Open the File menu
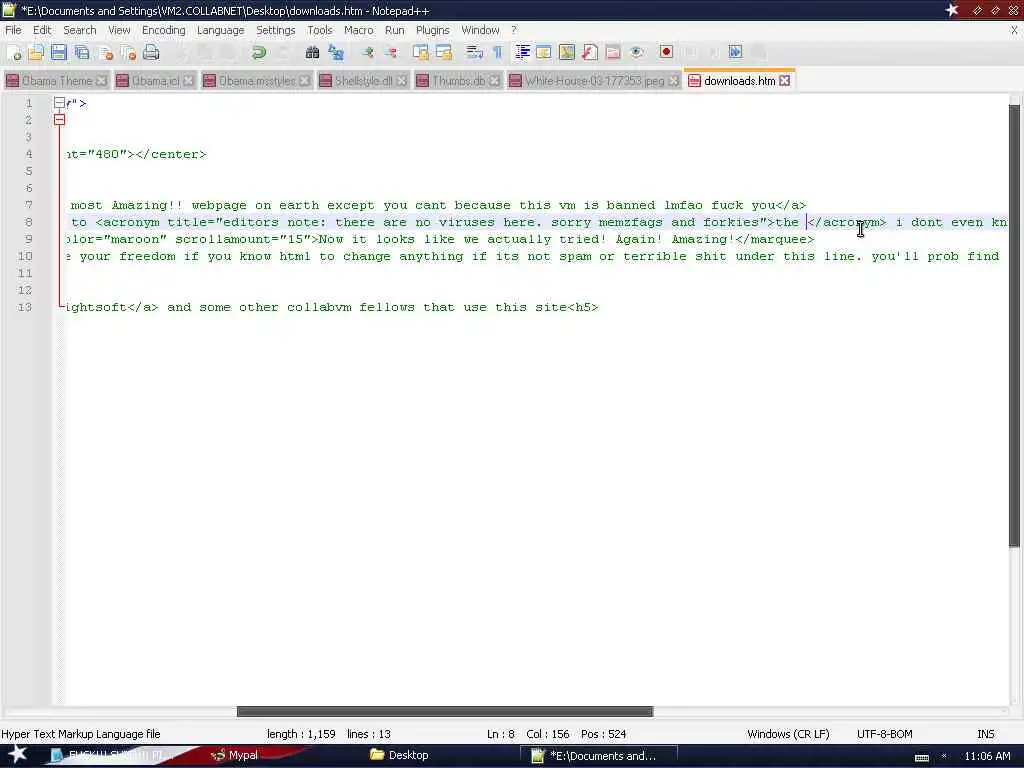This screenshot has height=768, width=1024. (13, 30)
